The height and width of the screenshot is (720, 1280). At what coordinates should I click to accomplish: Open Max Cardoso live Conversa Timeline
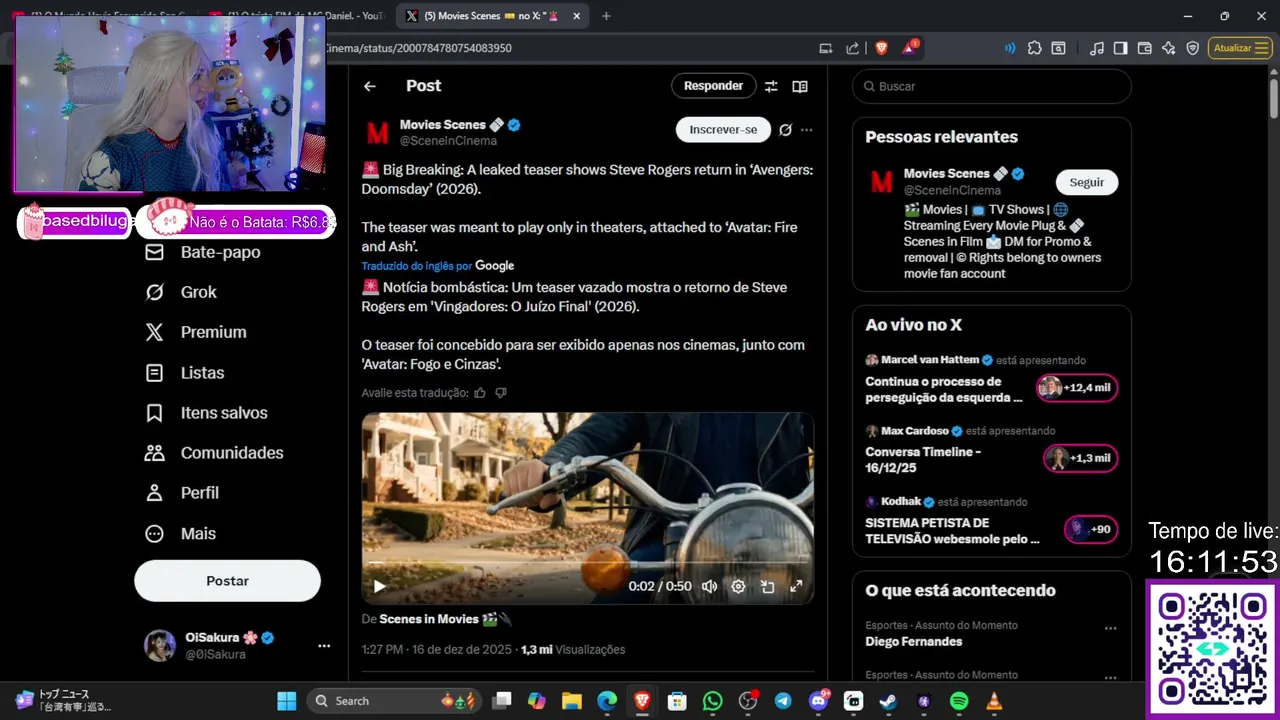click(x=991, y=450)
